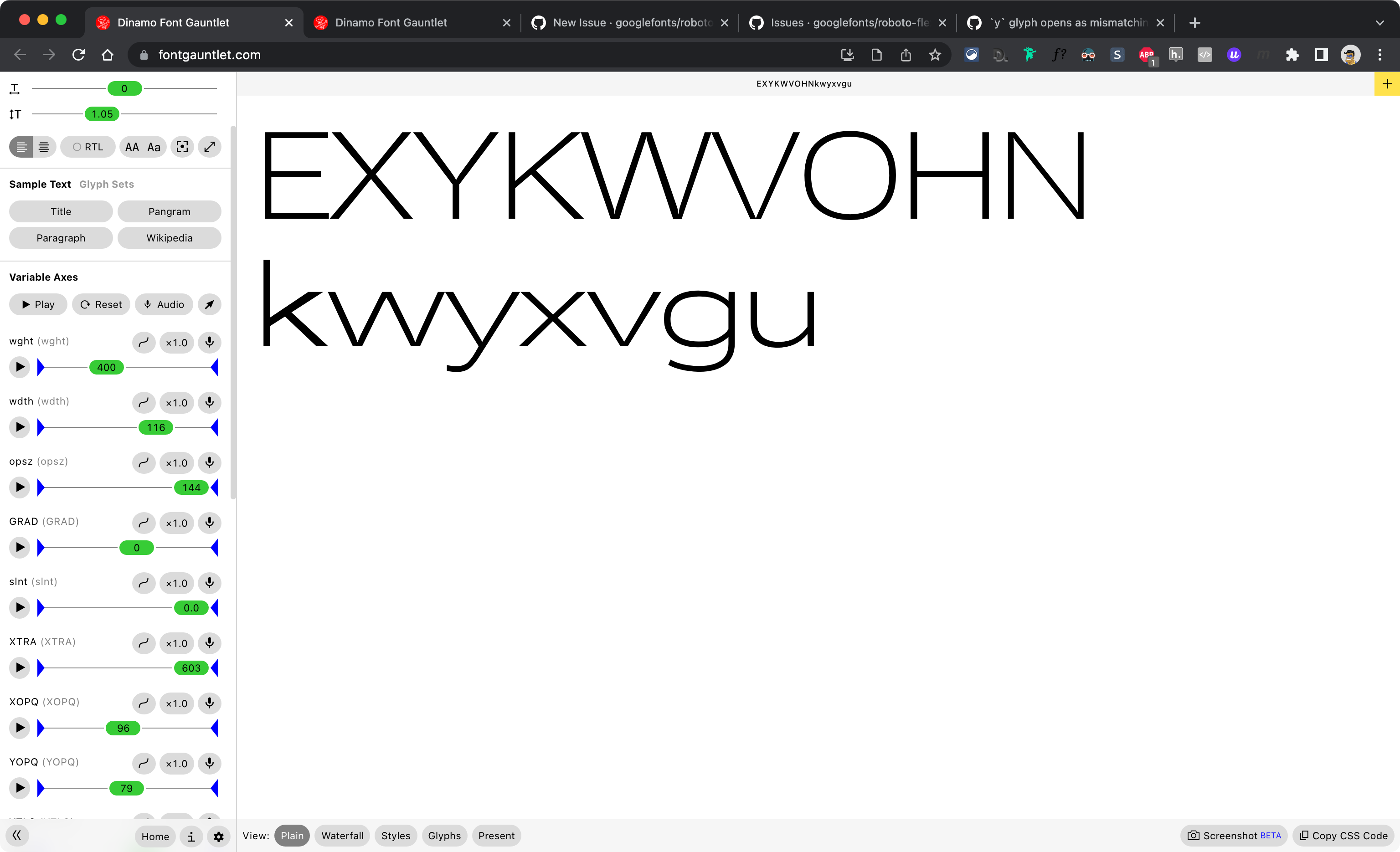Collapse the sidebar with the double-chevron icon
The image size is (1400, 852).
[17, 835]
